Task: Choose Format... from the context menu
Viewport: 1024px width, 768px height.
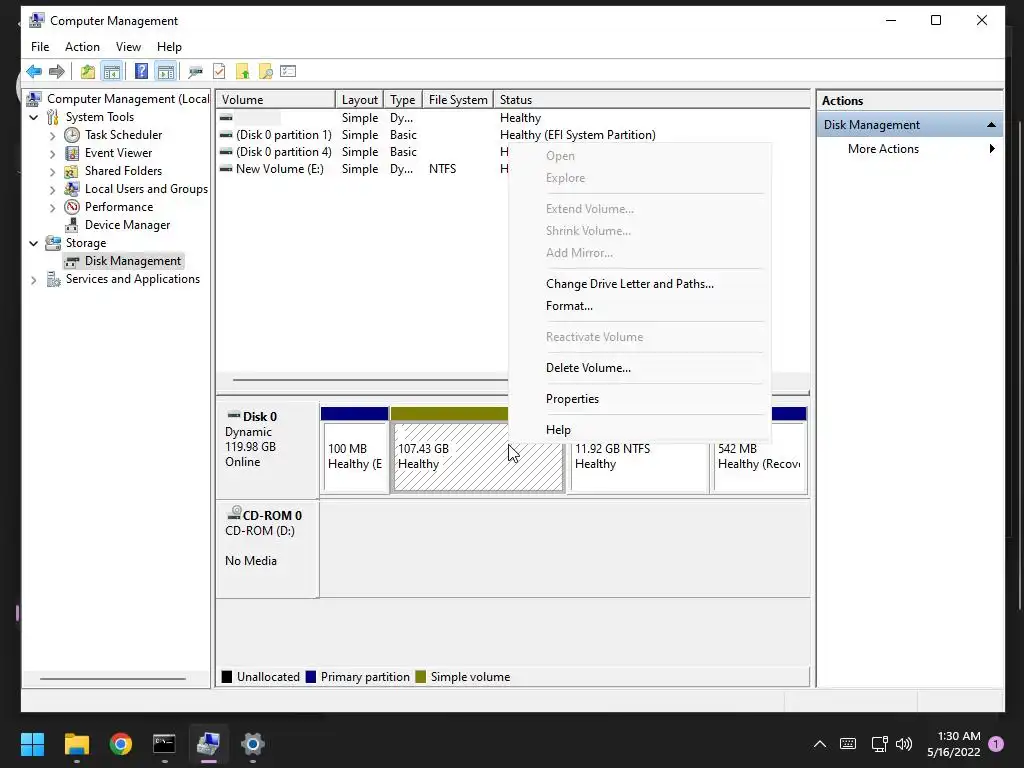Action: click(x=569, y=306)
